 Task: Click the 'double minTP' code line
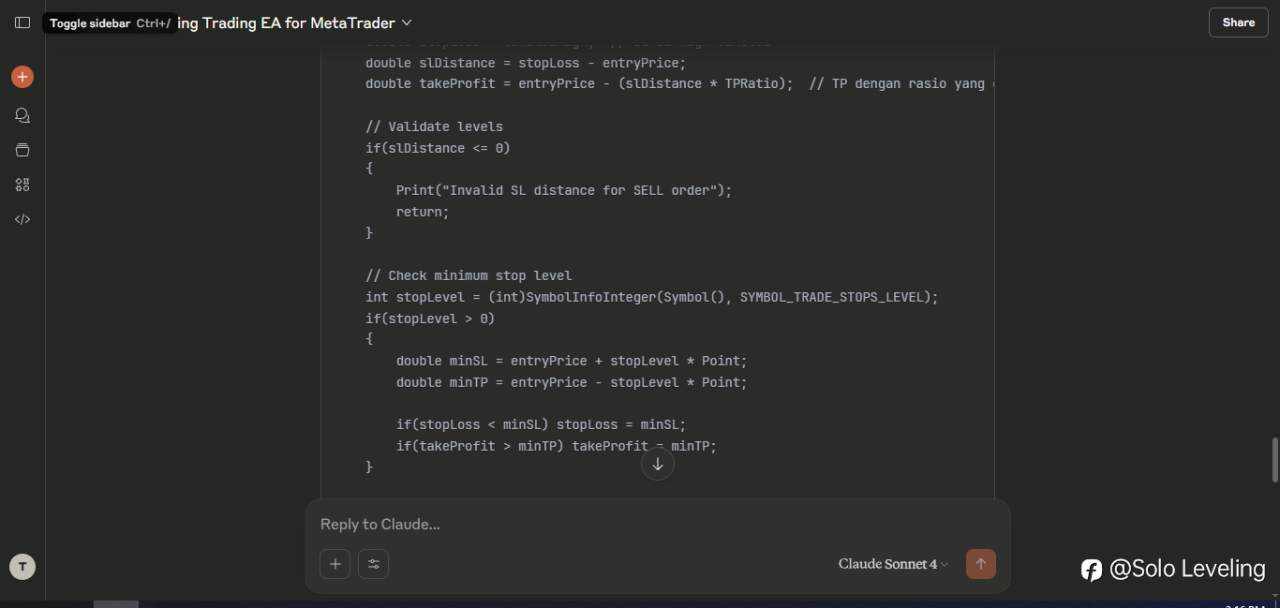pos(572,382)
